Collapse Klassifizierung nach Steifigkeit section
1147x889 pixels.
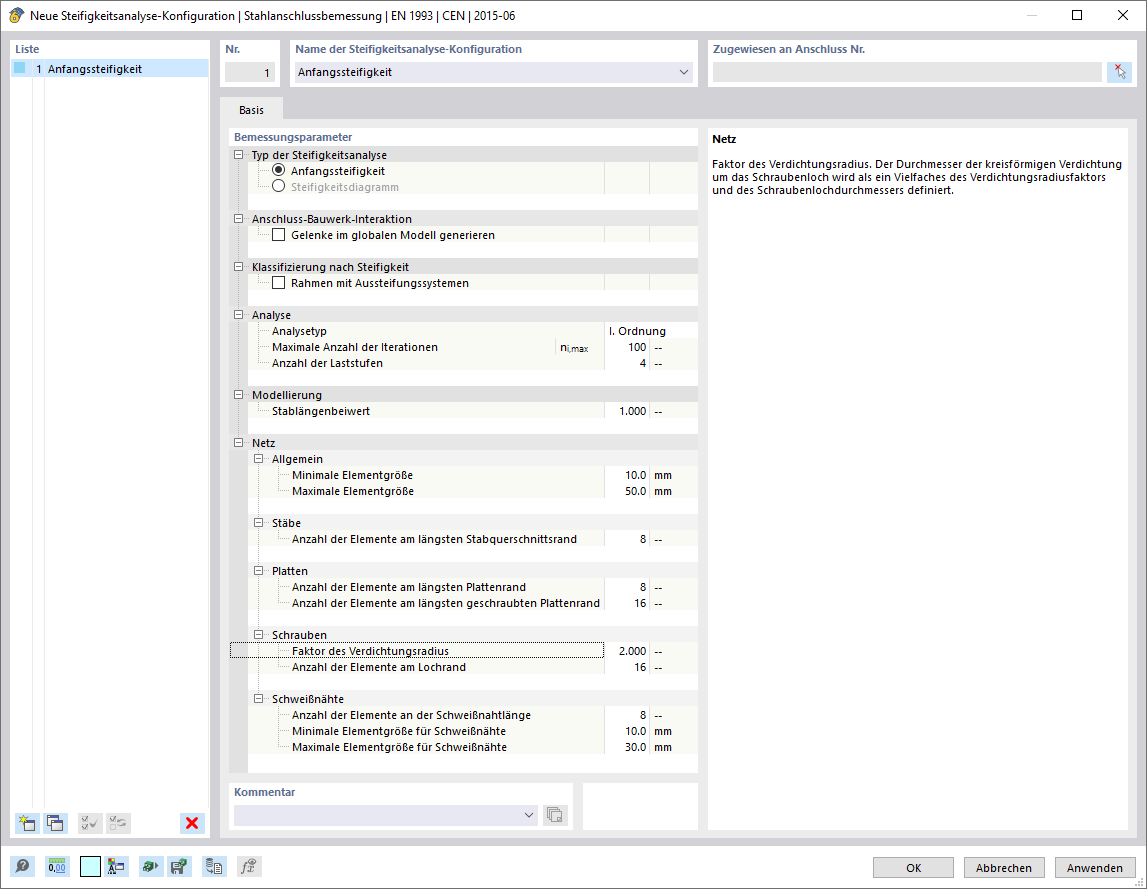click(x=238, y=267)
